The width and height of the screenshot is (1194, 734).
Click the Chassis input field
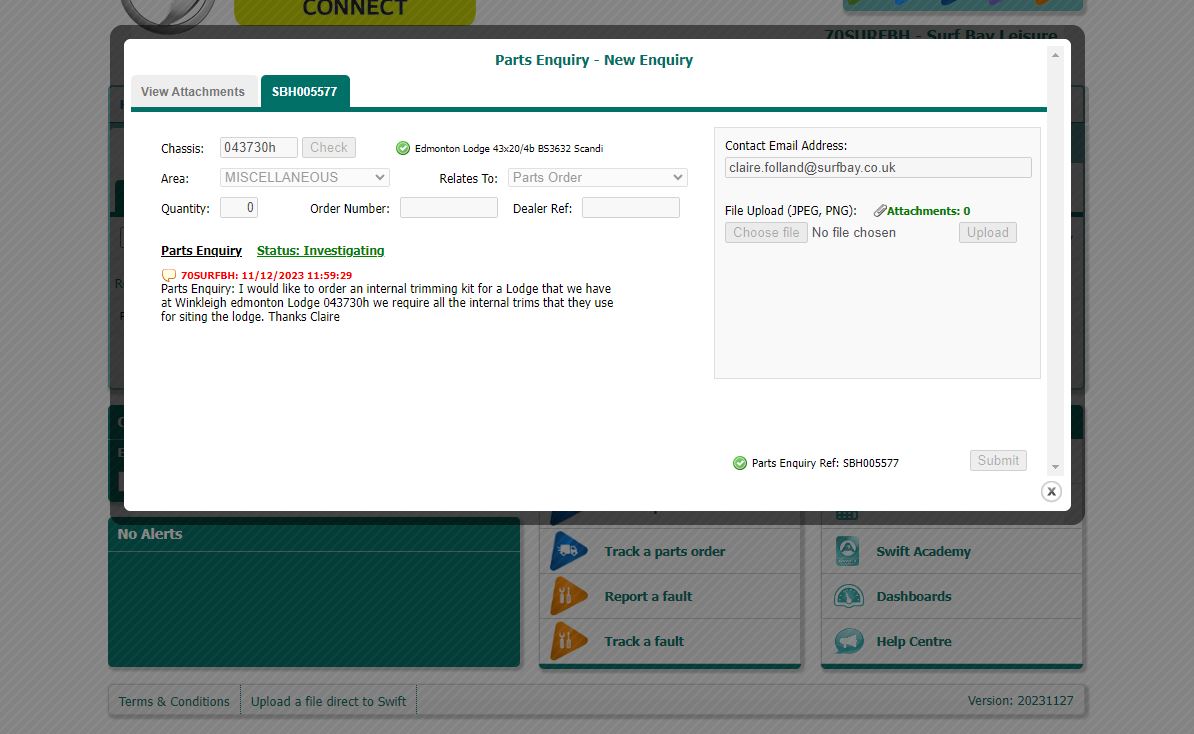point(258,147)
